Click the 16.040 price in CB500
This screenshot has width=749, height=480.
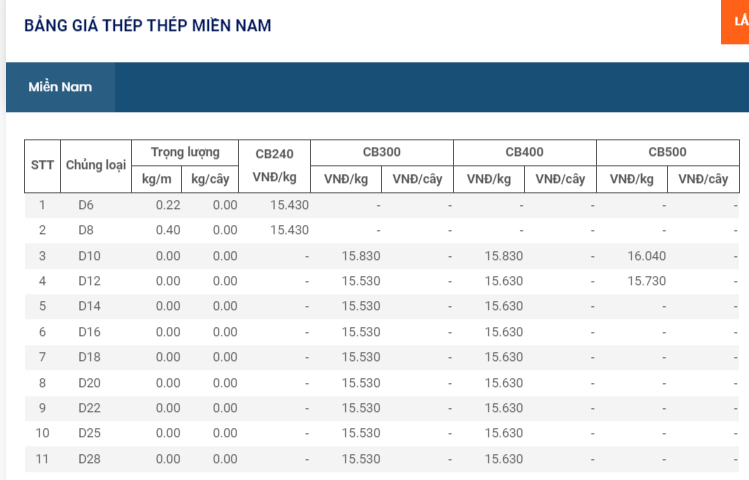[646, 256]
